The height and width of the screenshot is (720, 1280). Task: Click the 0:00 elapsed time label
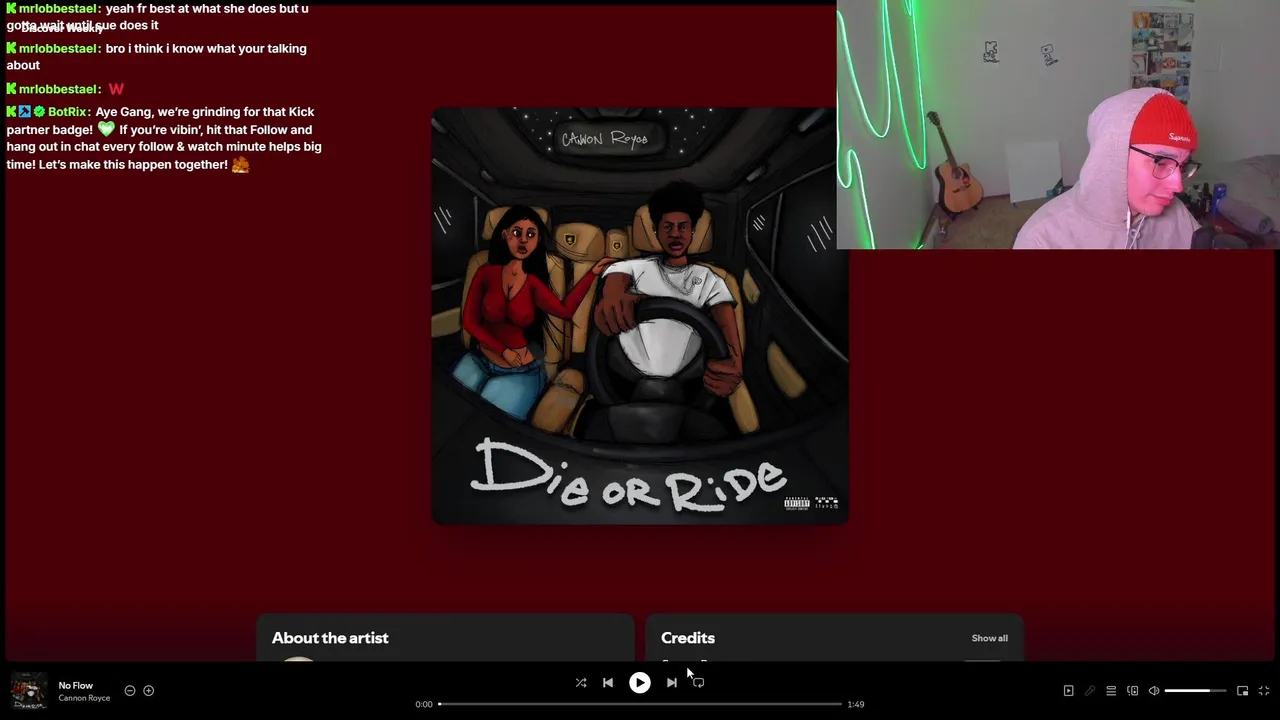[424, 704]
